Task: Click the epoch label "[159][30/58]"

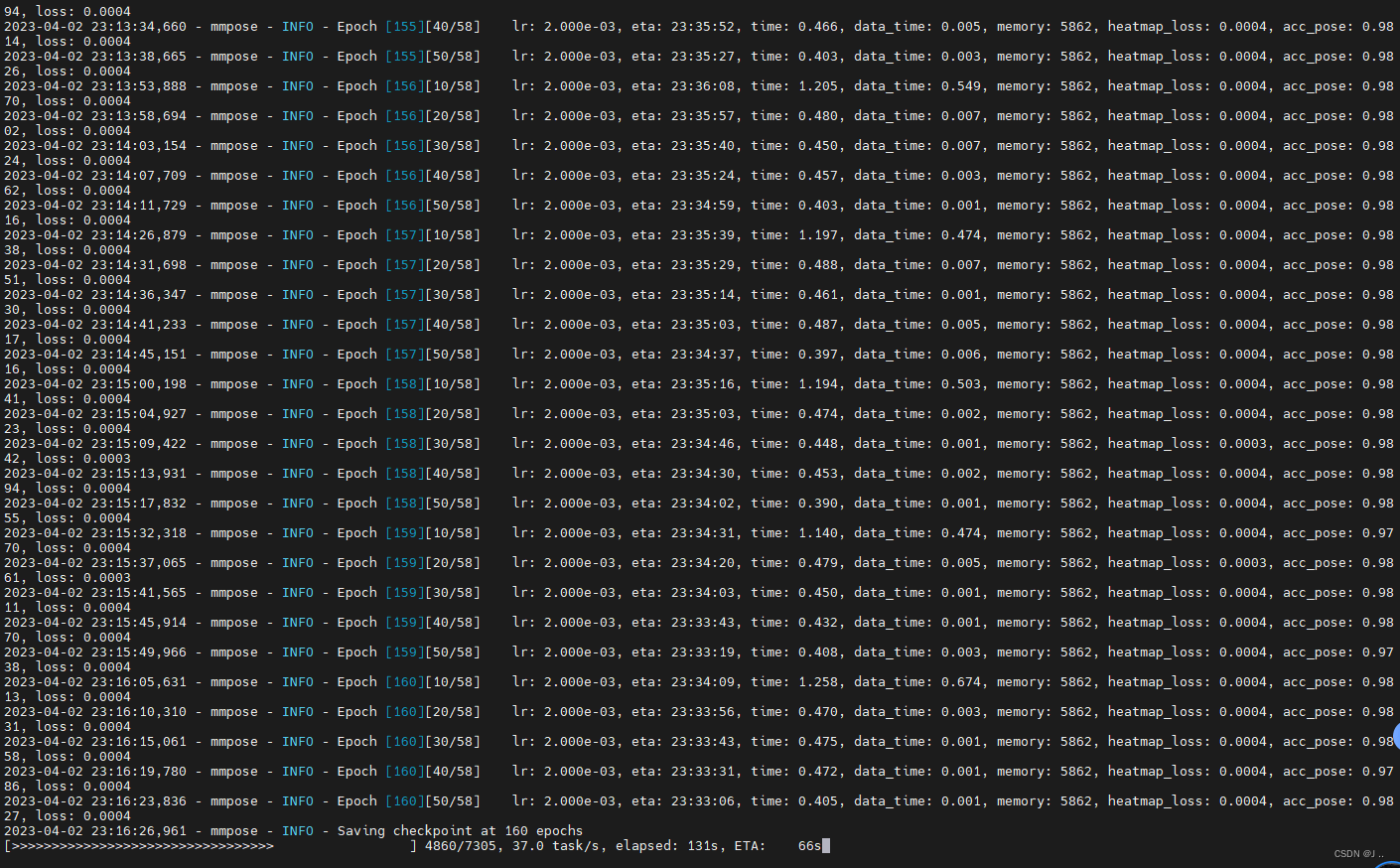Action: click(x=432, y=593)
